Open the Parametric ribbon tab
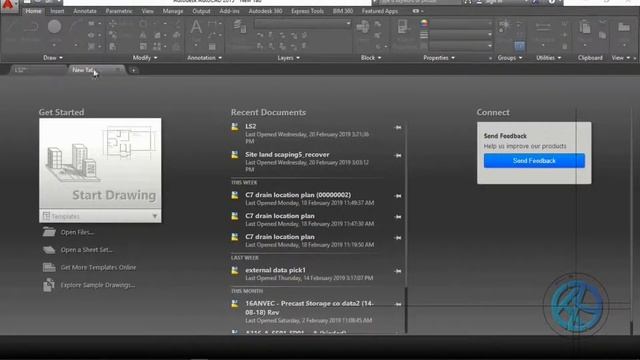The height and width of the screenshot is (360, 640). (x=119, y=11)
